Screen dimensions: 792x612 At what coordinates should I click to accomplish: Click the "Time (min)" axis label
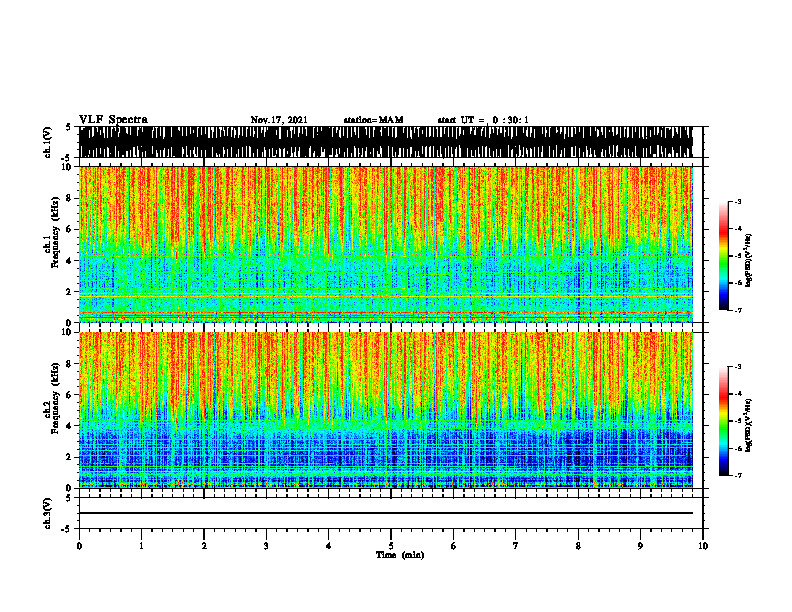click(x=400, y=555)
